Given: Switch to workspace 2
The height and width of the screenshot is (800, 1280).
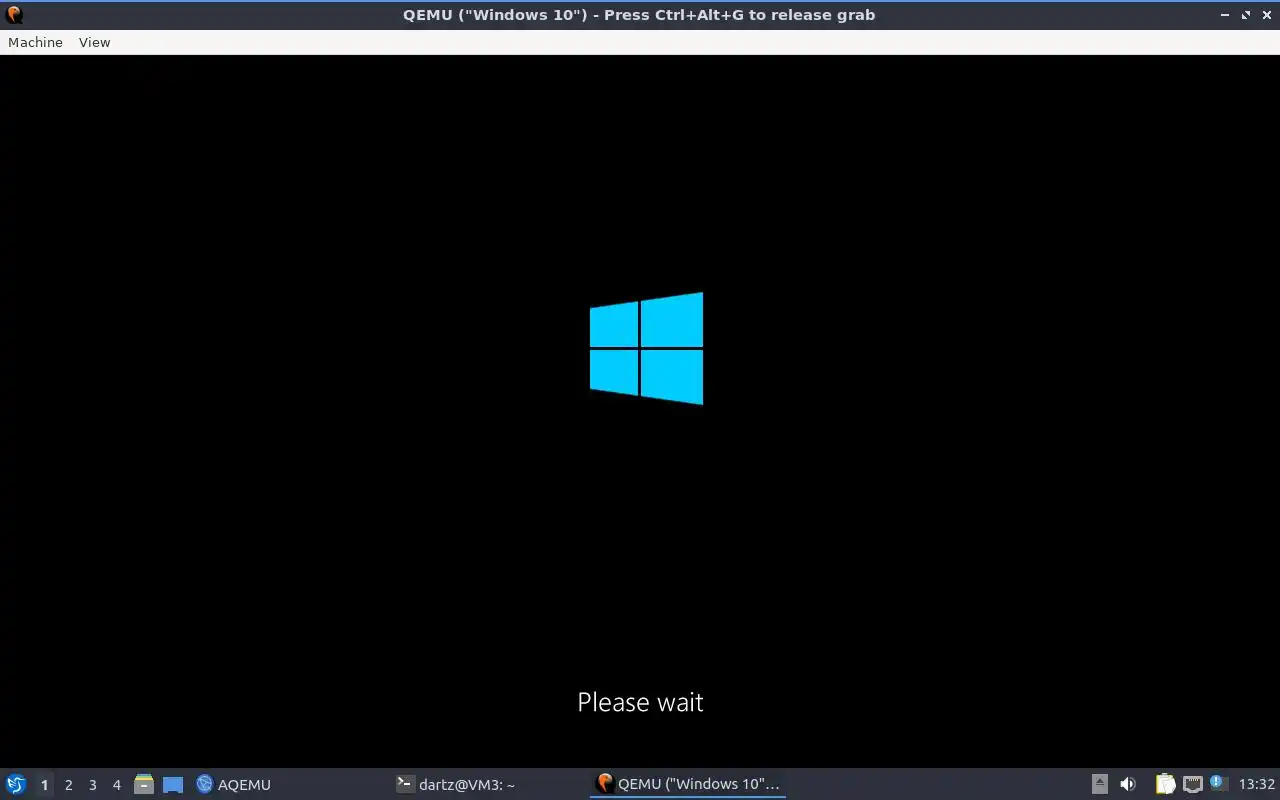Looking at the screenshot, I should coord(68,785).
